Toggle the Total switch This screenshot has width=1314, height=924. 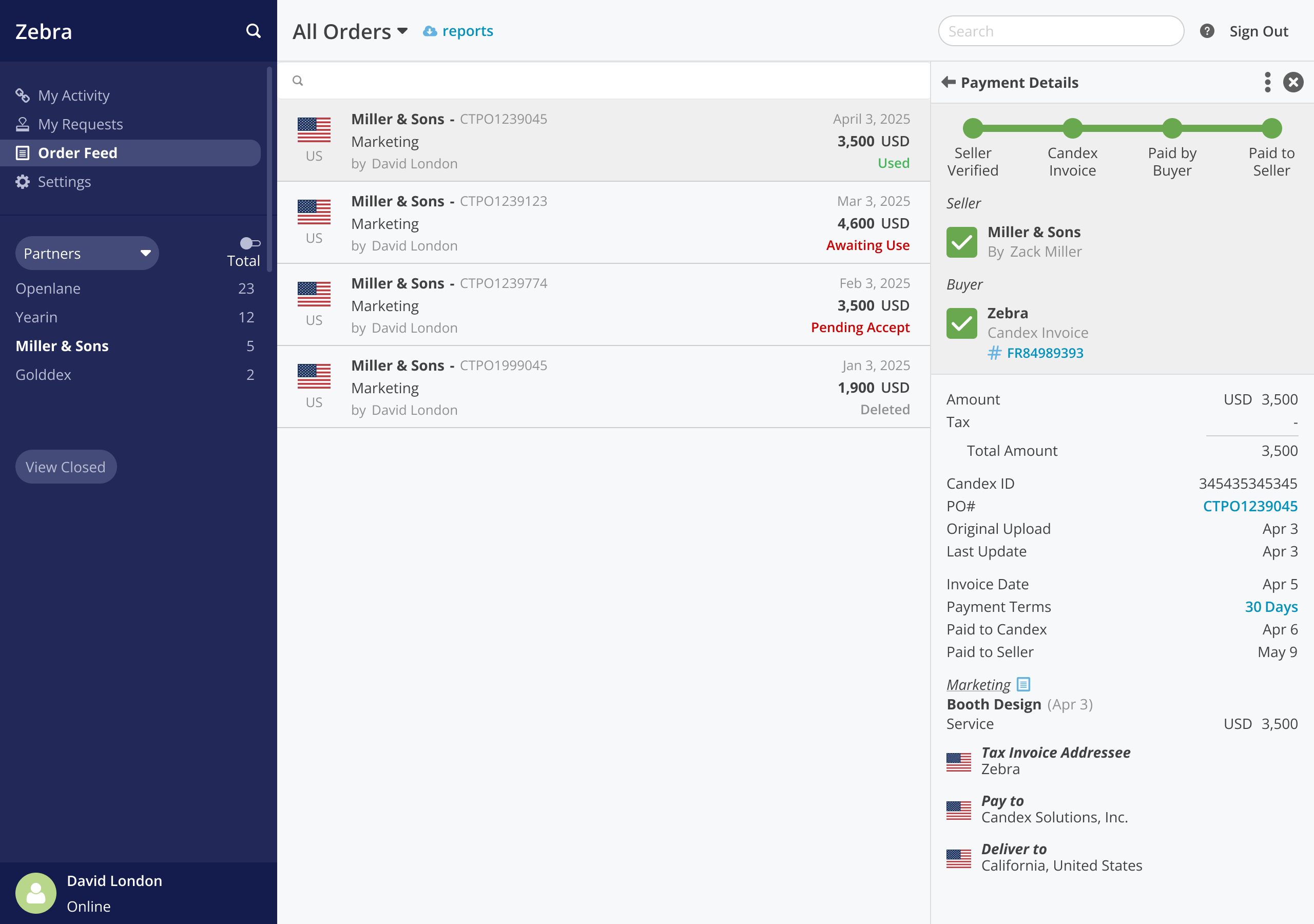tap(249, 244)
